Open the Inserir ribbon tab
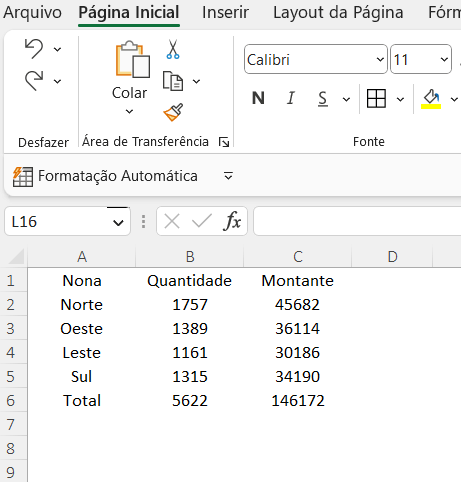The width and height of the screenshot is (461, 482). coord(225,13)
